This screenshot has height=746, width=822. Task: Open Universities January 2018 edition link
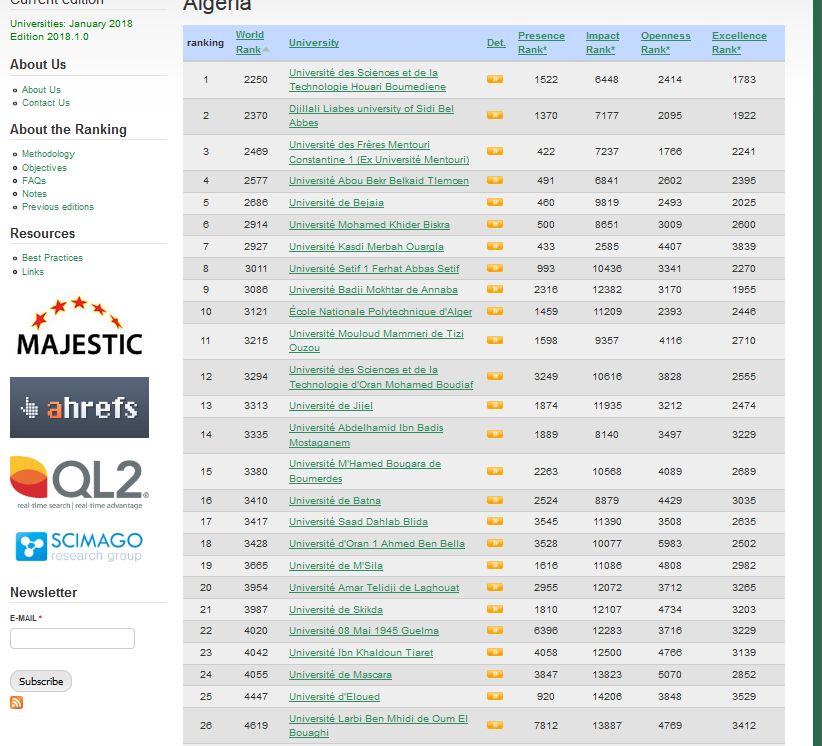[x=71, y=30]
